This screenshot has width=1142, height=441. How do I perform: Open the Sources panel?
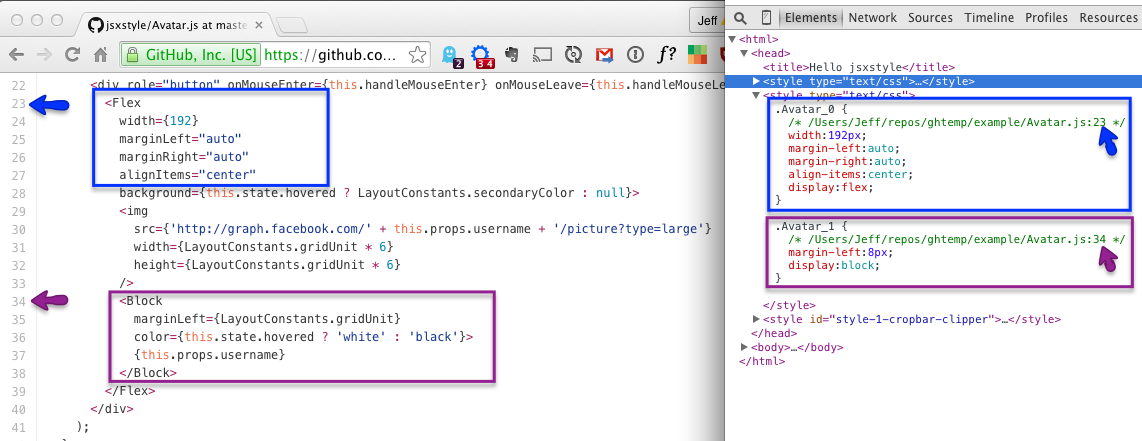tap(930, 17)
